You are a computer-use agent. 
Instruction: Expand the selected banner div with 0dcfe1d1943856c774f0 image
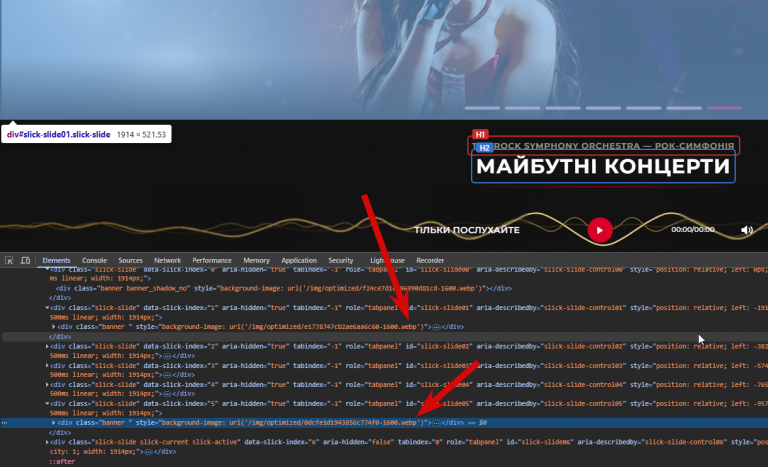tap(54, 422)
